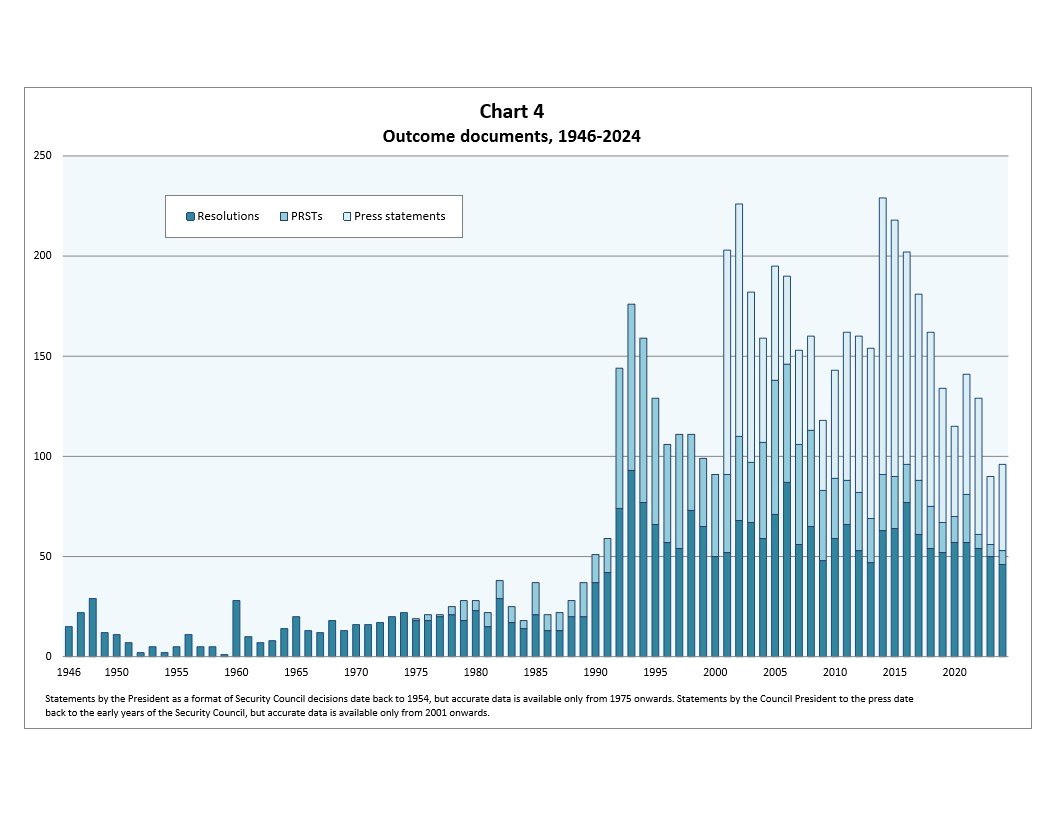Click the y-axis label 150
Screen dimensions: 1056x816
pos(42,356)
